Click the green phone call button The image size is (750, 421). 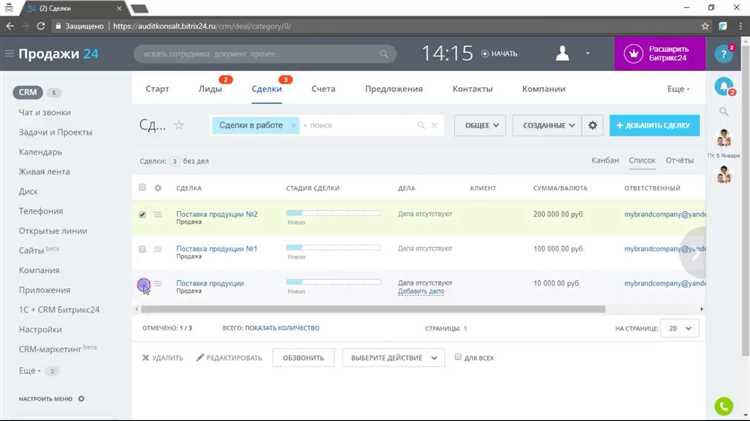coord(724,406)
